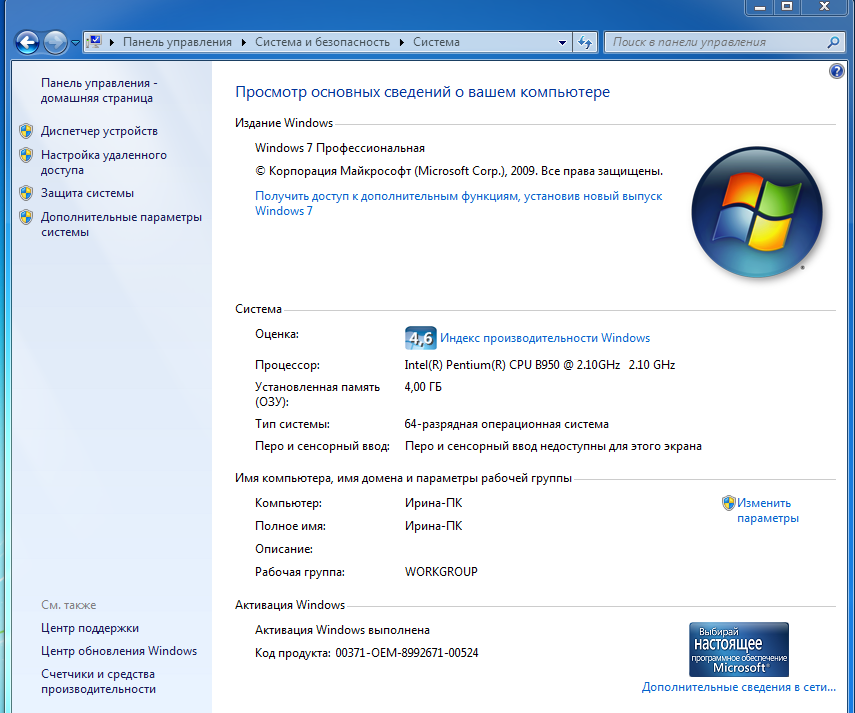Click the processor value Intel(R) Pentium(R) CPU B950
855x713 pixels.
coord(540,365)
